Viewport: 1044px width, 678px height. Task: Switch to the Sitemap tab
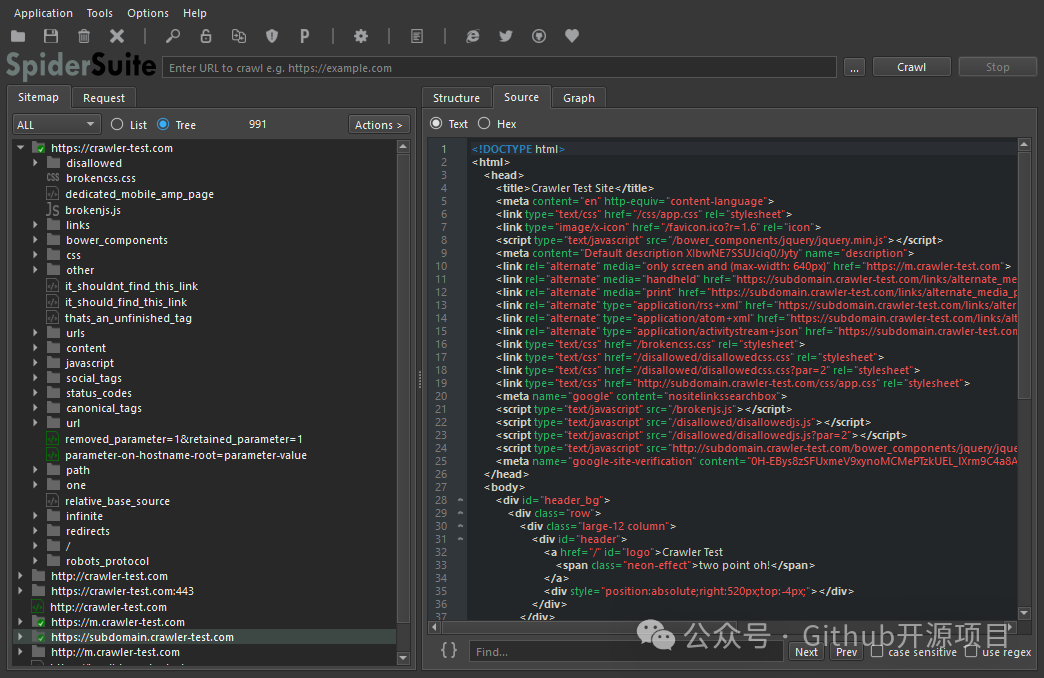coord(38,97)
